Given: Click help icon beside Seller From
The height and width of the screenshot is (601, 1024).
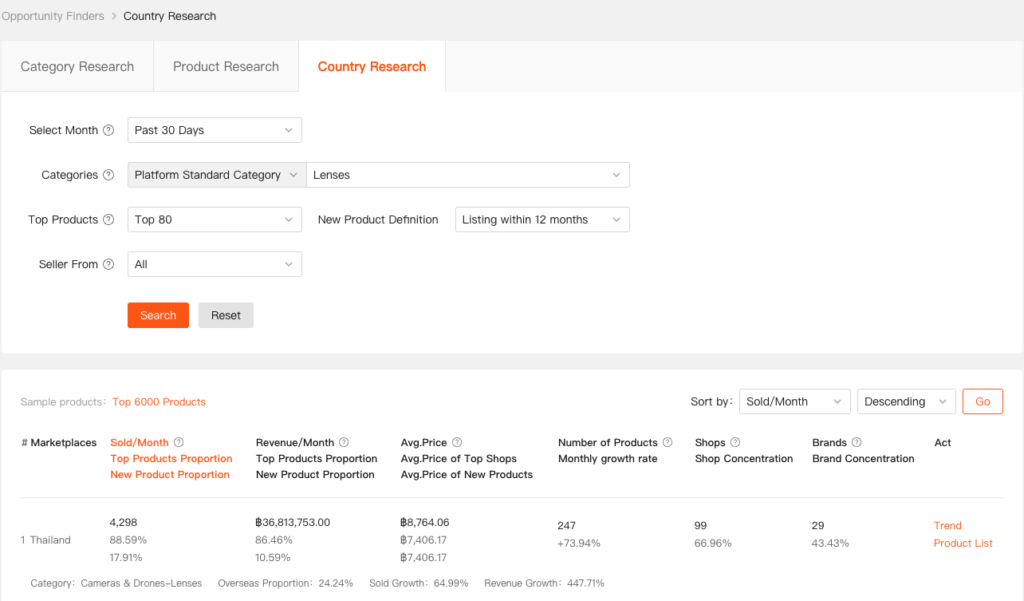Looking at the screenshot, I should 108,265.
